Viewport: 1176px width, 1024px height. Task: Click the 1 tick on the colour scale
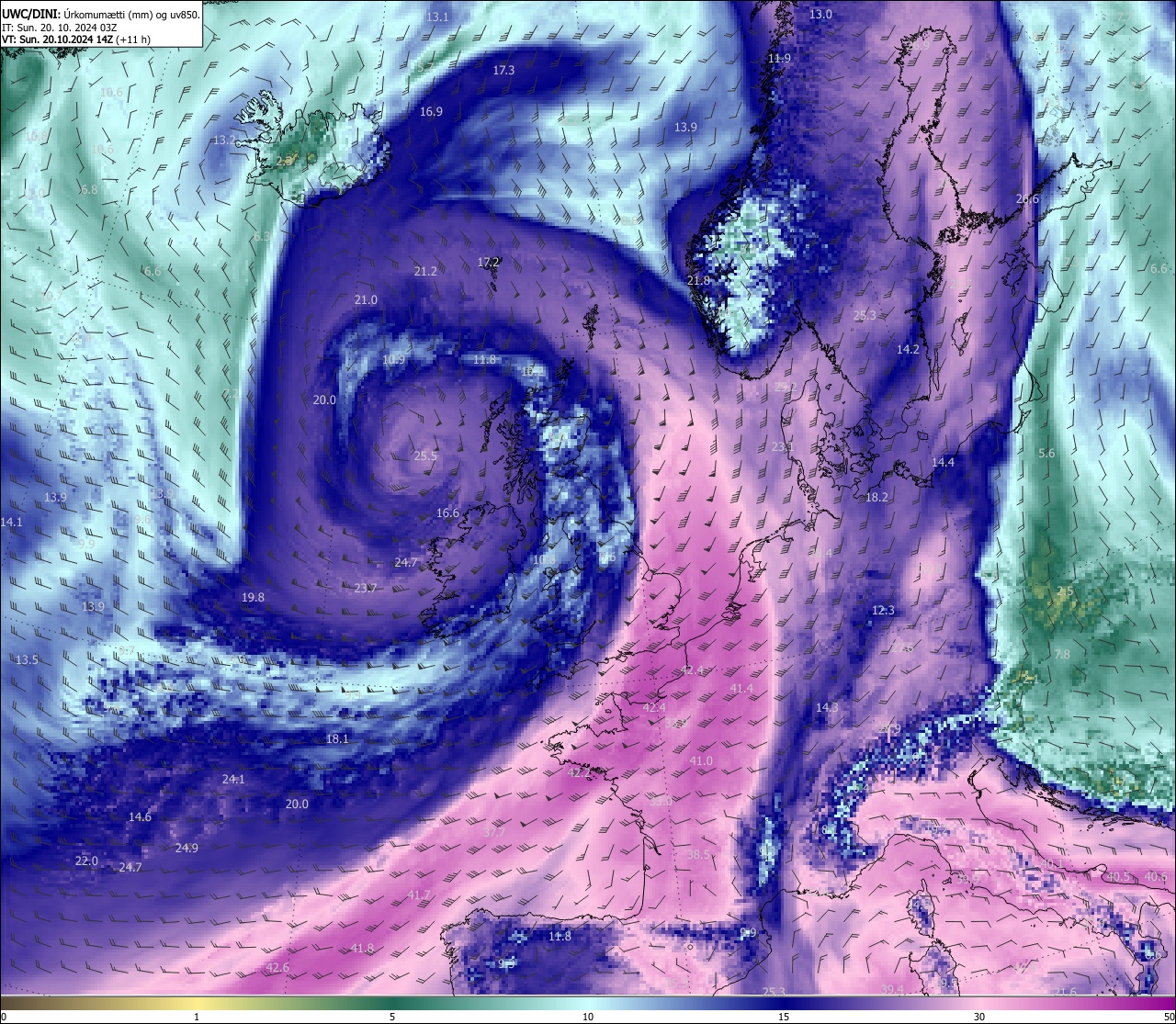[x=197, y=1016]
